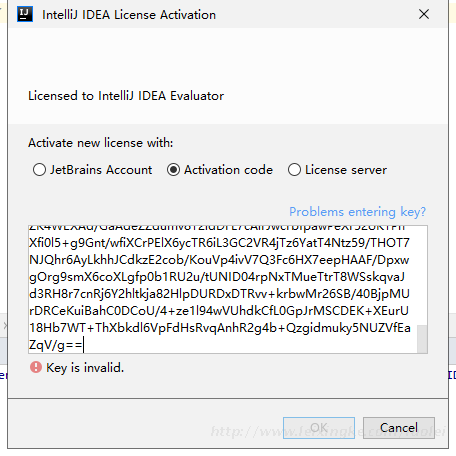The height and width of the screenshot is (456, 456).
Task: Click the dialog title IntelliJ IDEA License Activation
Action: tap(129, 15)
